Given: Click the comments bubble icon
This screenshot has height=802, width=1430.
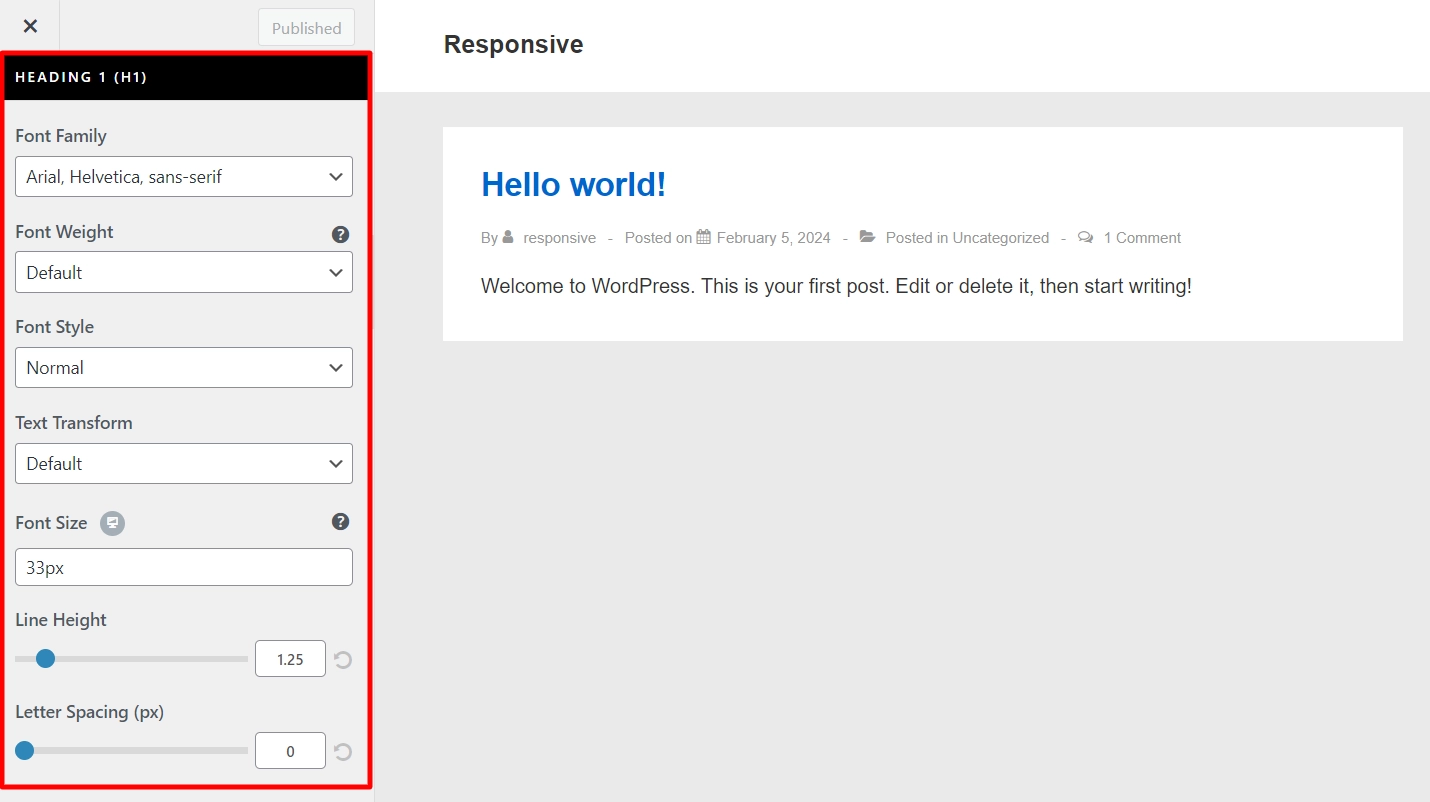Looking at the screenshot, I should coord(1086,237).
